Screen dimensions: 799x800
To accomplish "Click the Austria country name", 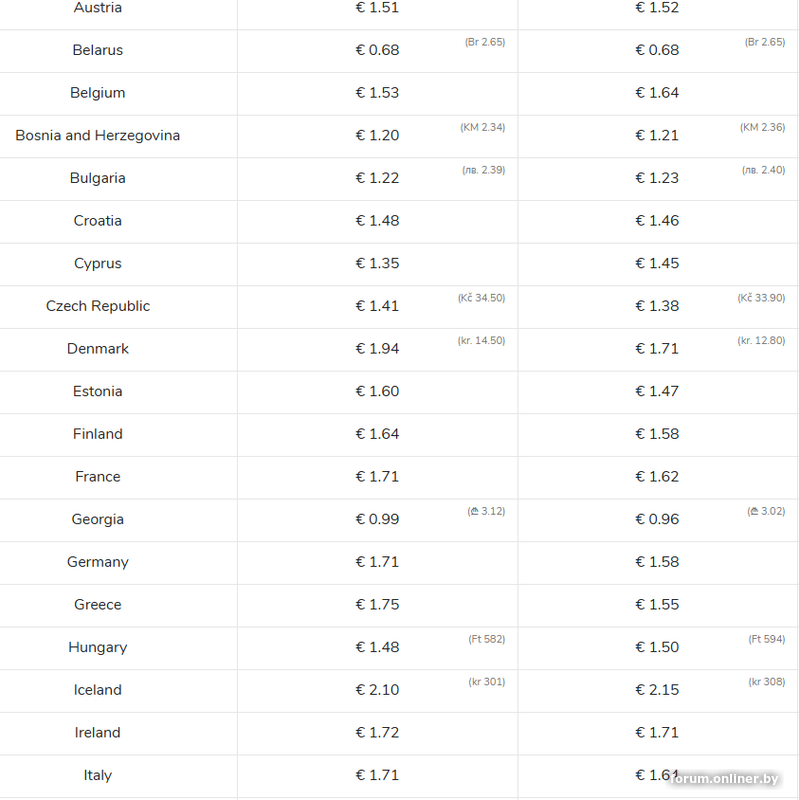I will click(x=98, y=8).
